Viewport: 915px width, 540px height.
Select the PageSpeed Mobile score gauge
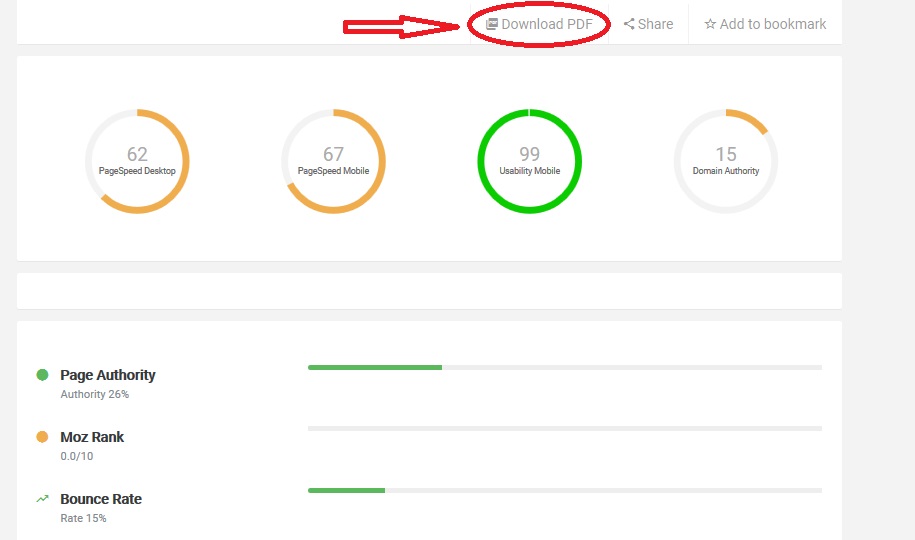pos(333,161)
